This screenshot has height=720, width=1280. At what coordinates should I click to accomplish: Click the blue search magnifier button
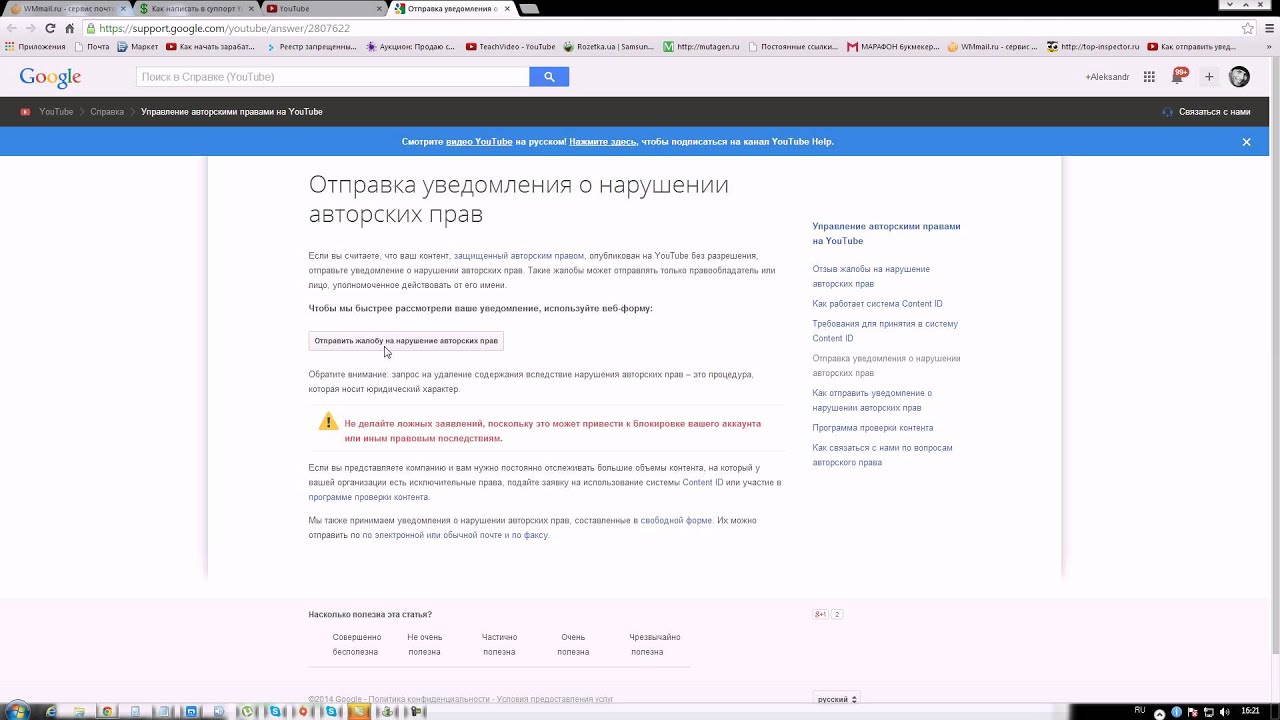(549, 77)
